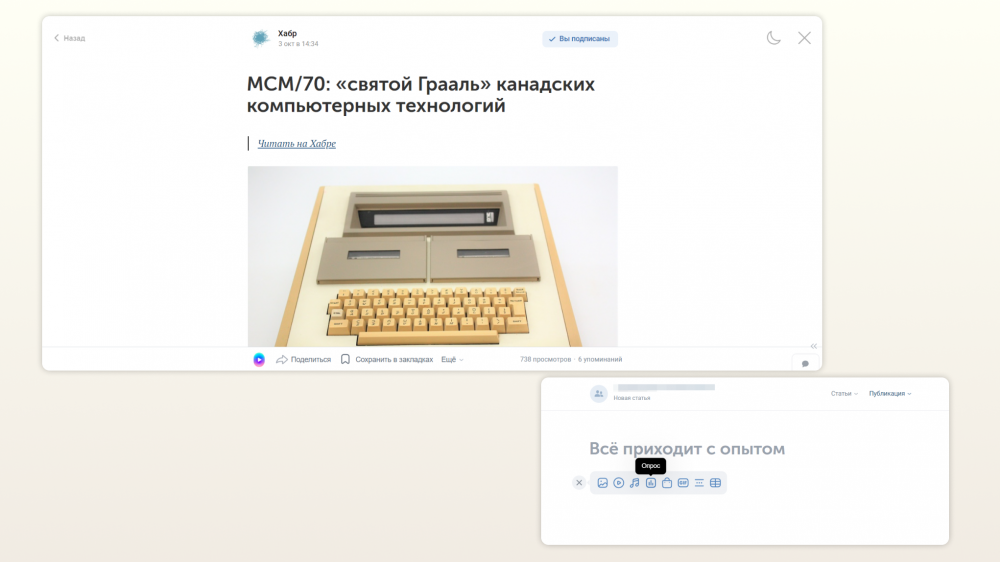Insert an image via the photo icon
Image resolution: width=1000 pixels, height=562 pixels.
602,483
